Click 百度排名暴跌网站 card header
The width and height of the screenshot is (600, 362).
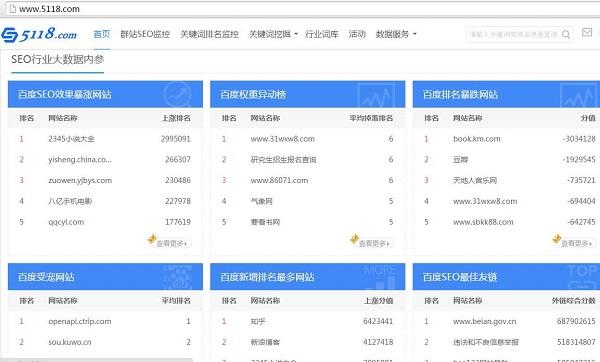click(x=506, y=94)
